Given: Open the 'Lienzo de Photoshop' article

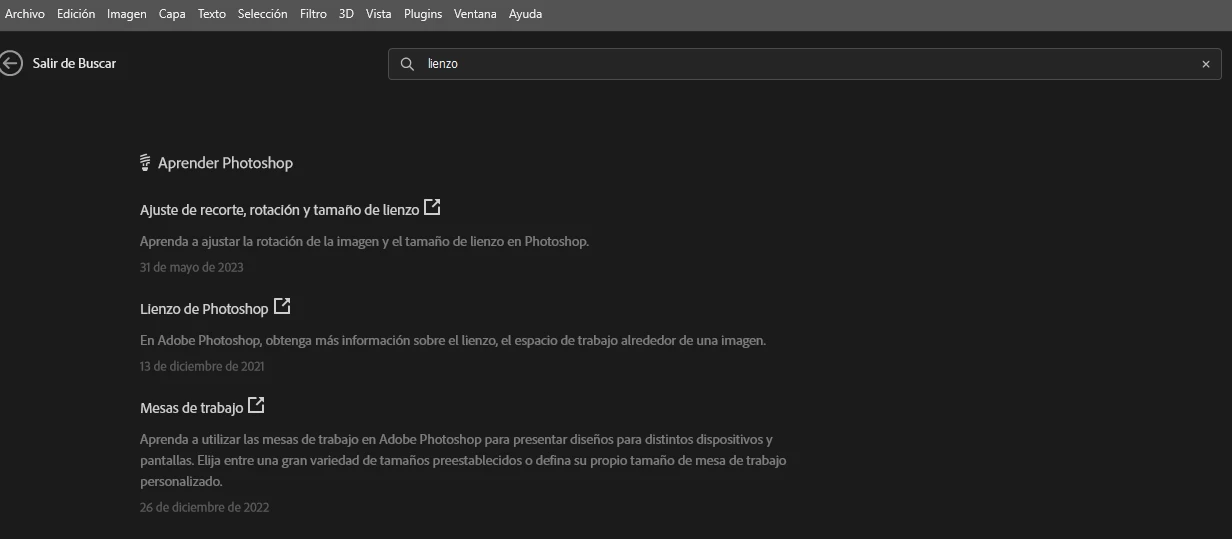Looking at the screenshot, I should [x=204, y=309].
